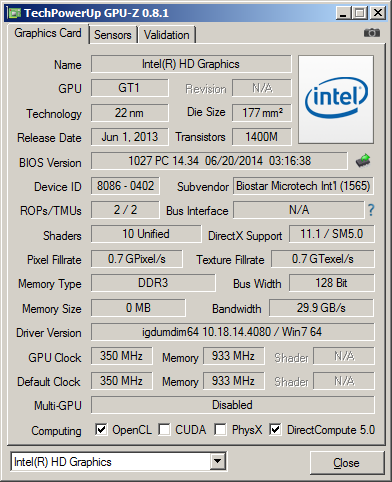Click the GPU-Z title bar app icon
392x482 pixels.
pos(14,13)
